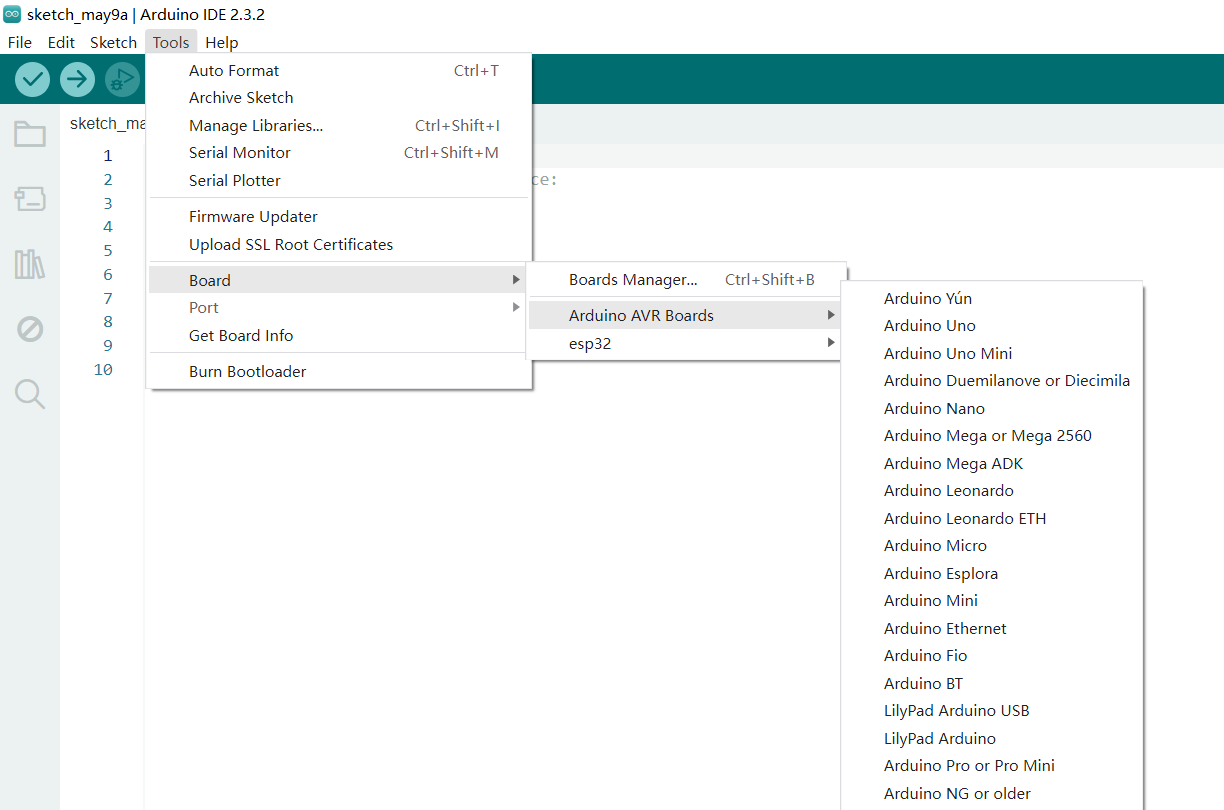Image resolution: width=1224 pixels, height=810 pixels.
Task: Select the Arduino Yún board
Action: (x=991, y=299)
